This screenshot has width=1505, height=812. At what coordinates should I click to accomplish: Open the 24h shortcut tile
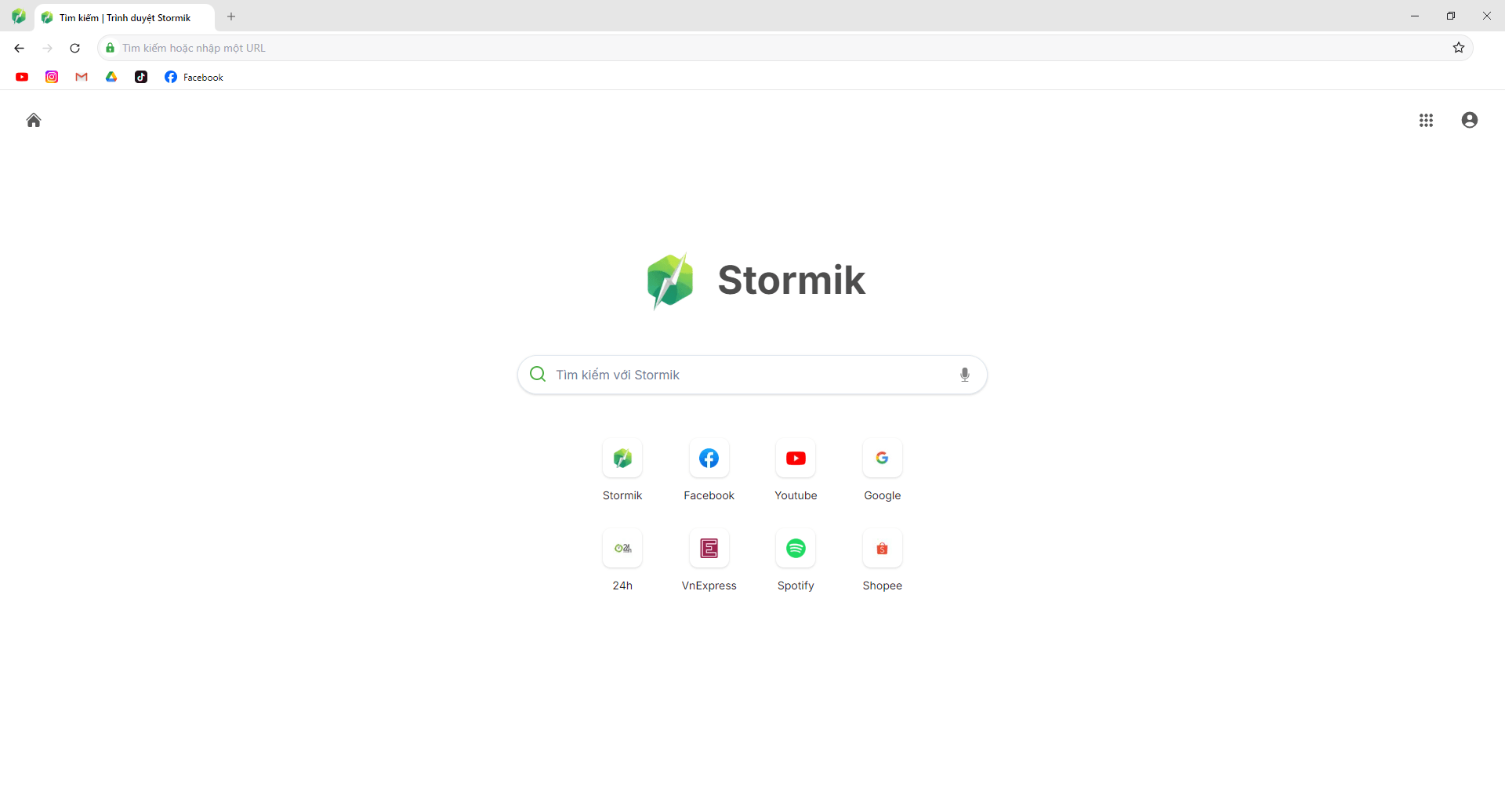622,549
